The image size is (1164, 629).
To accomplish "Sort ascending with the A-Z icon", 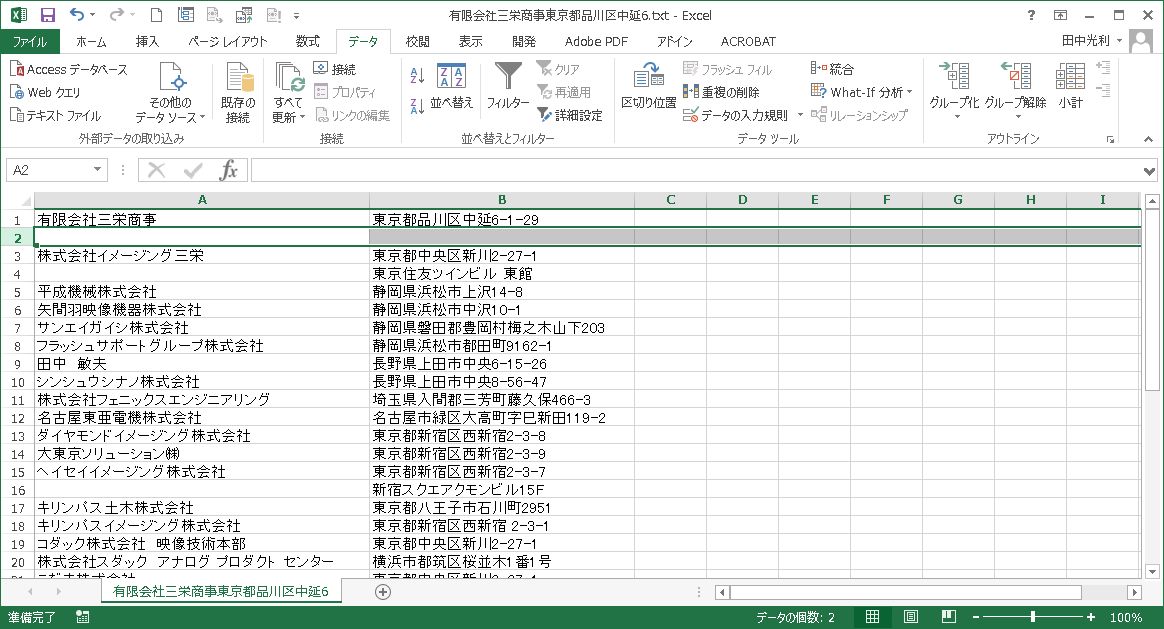I will click(417, 74).
